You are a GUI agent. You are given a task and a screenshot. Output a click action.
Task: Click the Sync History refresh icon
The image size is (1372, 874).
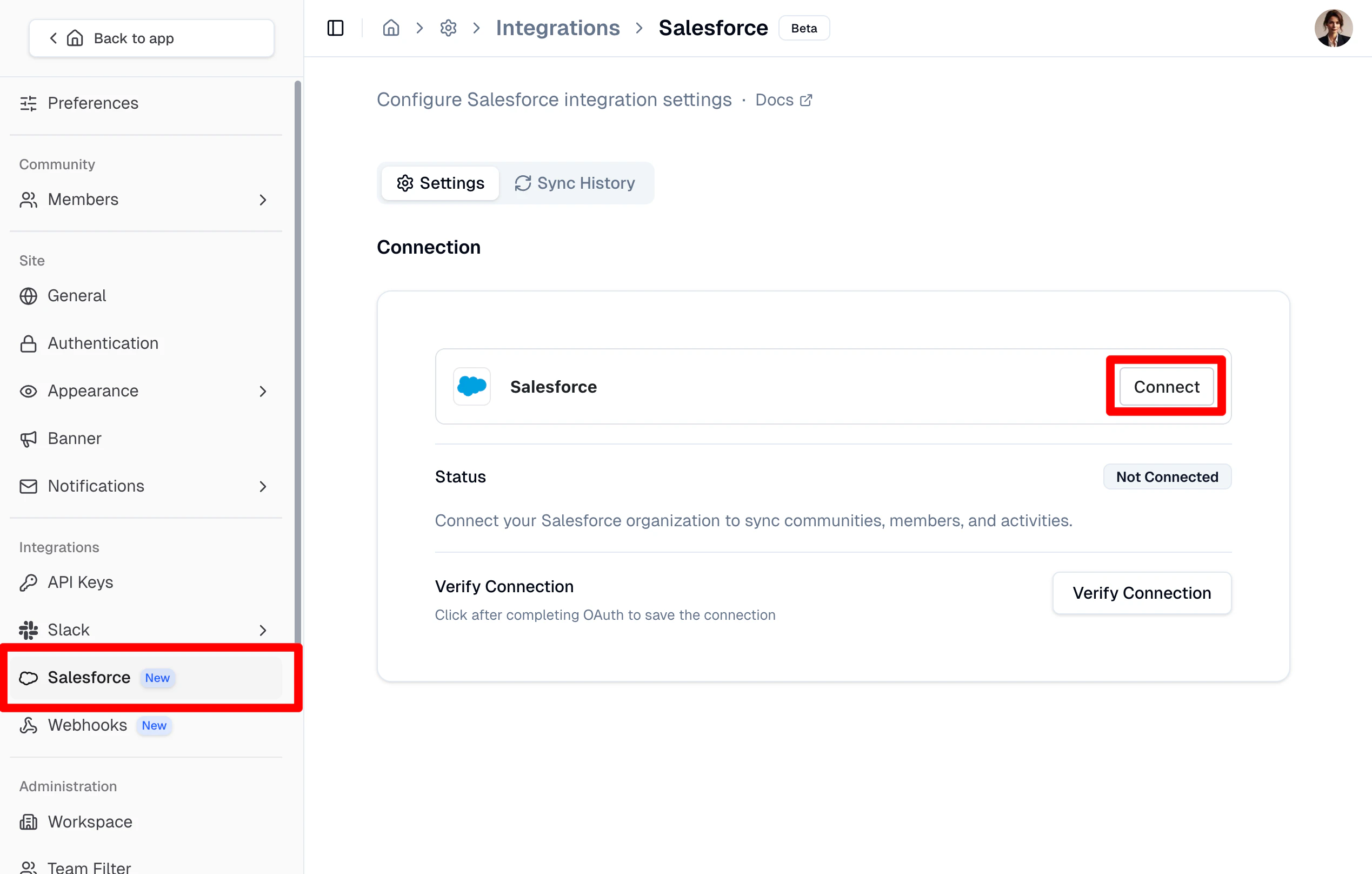[523, 183]
